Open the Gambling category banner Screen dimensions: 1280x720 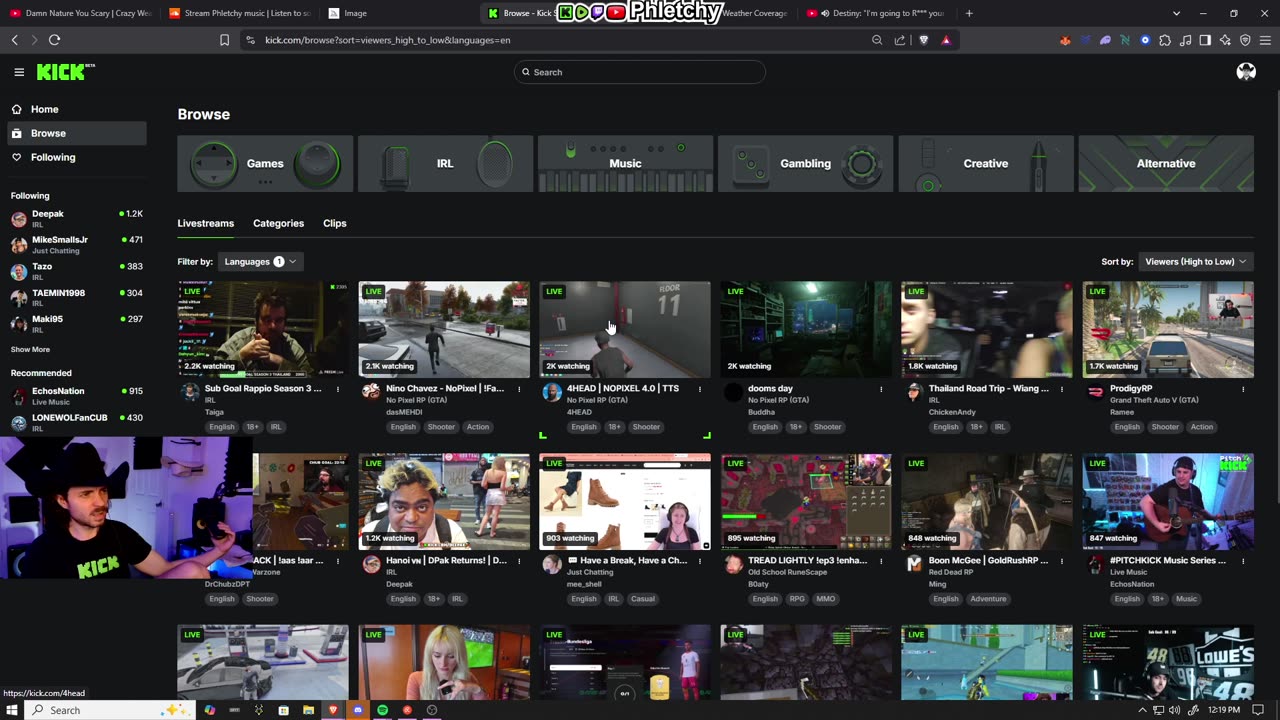click(x=805, y=164)
